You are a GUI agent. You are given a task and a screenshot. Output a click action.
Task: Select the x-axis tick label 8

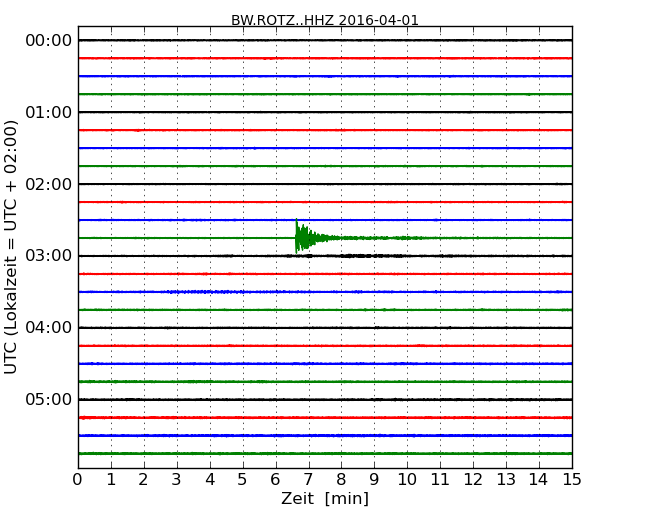[341, 480]
